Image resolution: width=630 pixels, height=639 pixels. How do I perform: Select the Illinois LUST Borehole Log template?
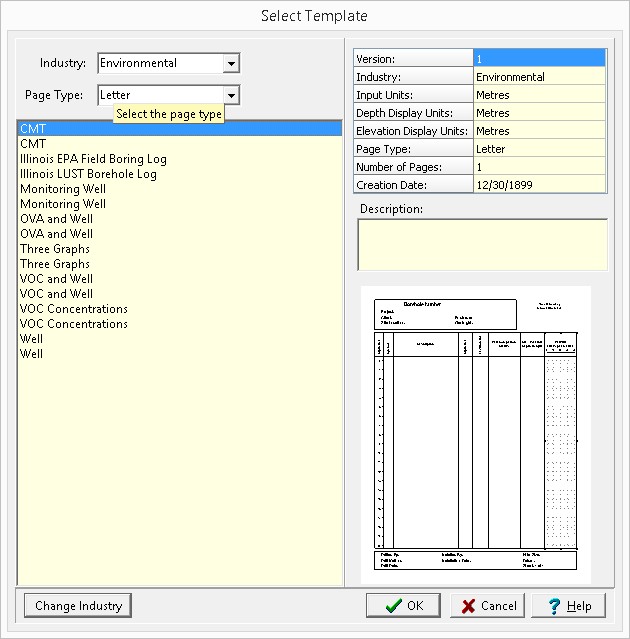[88, 174]
